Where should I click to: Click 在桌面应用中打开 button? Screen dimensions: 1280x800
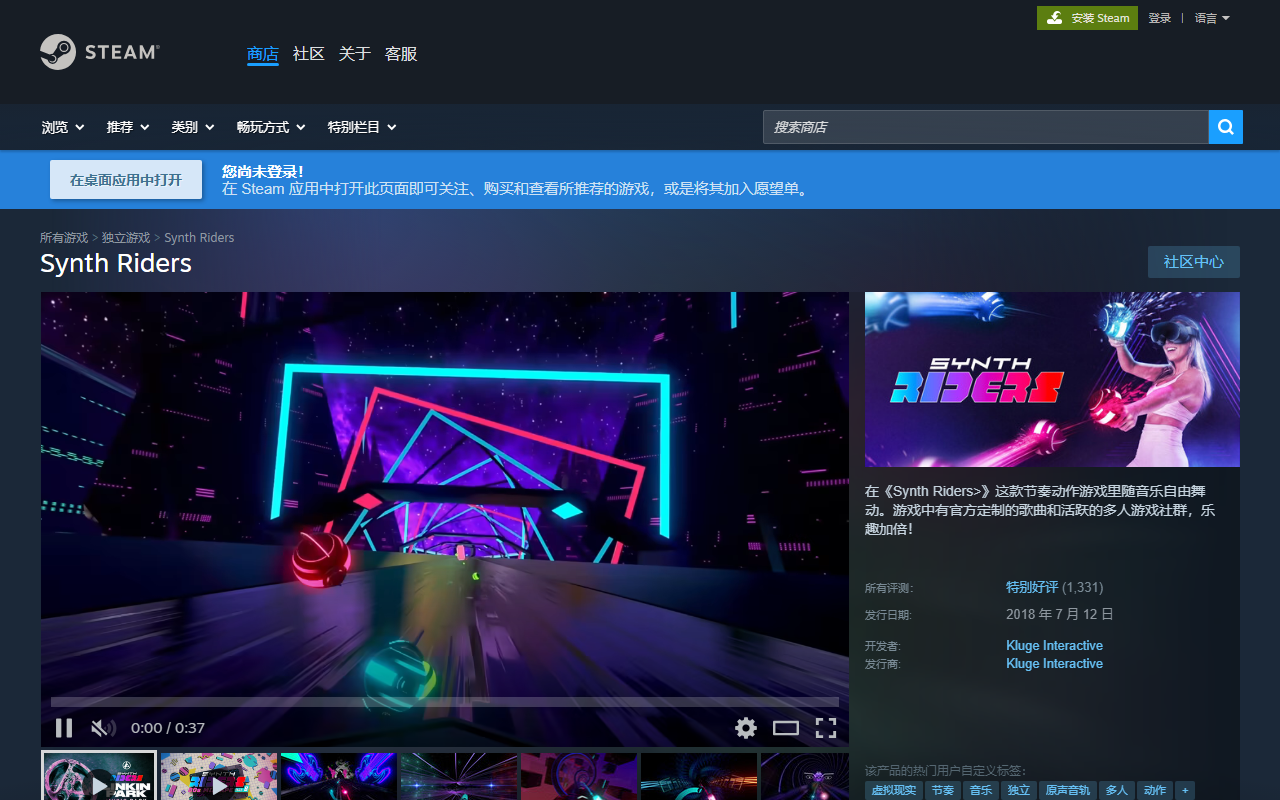click(x=126, y=180)
